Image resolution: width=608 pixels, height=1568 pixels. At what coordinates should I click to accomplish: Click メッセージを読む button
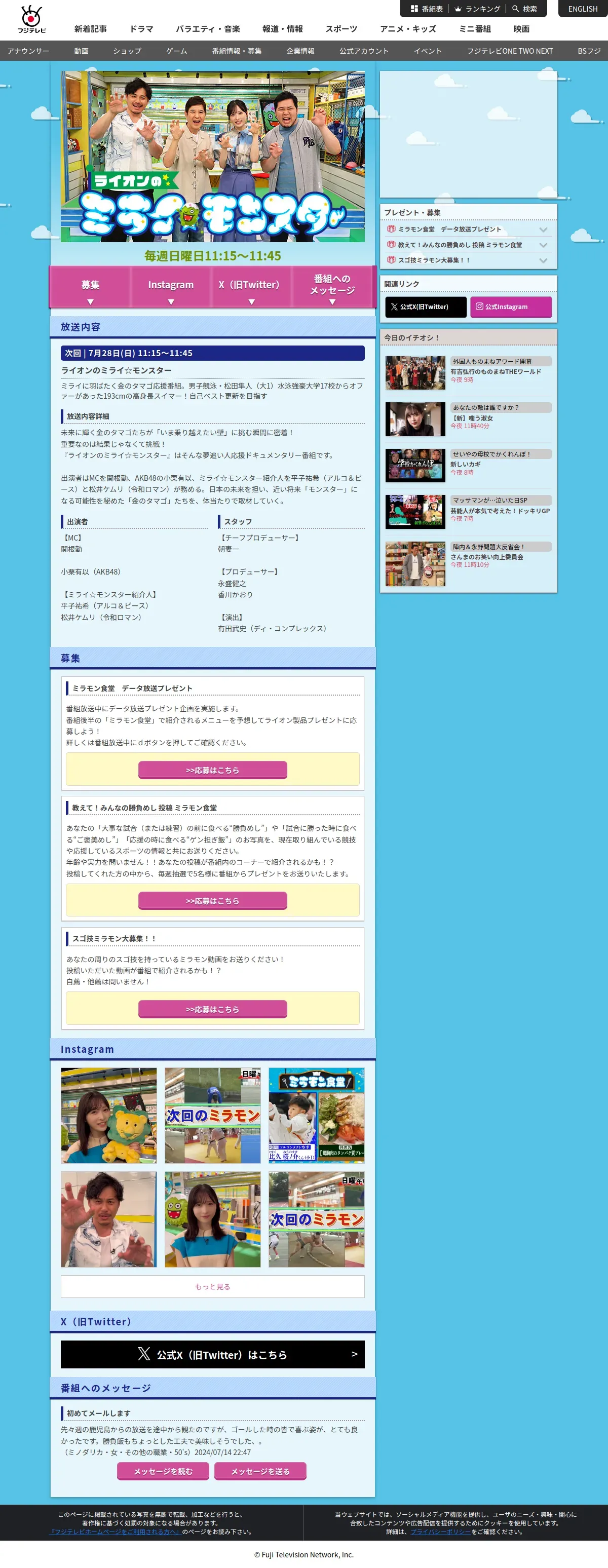point(163,1471)
